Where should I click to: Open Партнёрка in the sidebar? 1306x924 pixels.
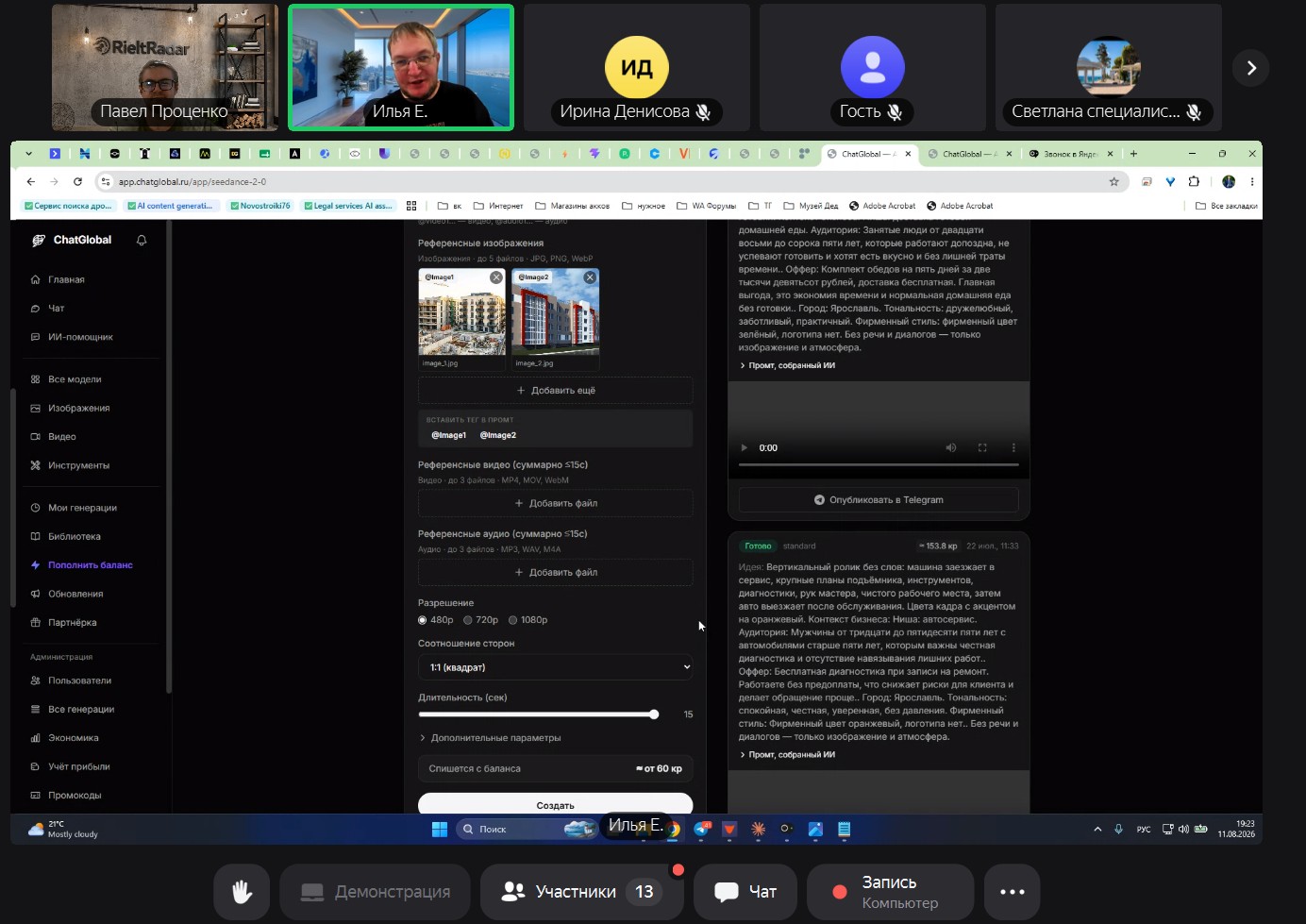coord(72,623)
